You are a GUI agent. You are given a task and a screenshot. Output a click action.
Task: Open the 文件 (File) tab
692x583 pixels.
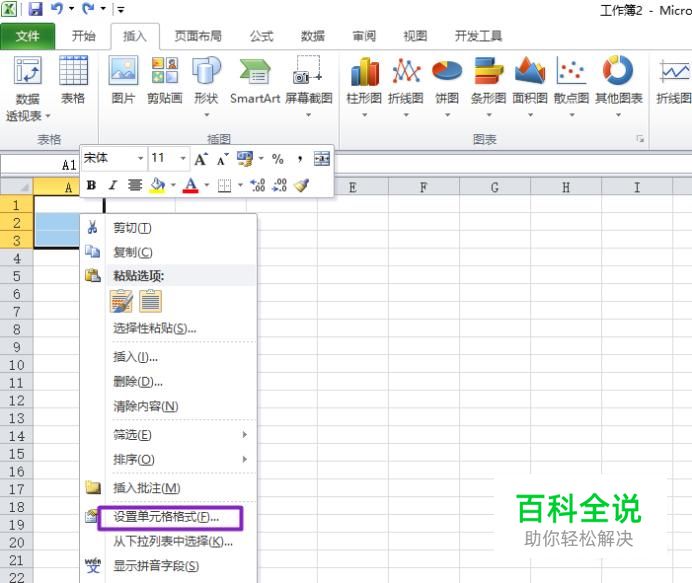[27, 36]
